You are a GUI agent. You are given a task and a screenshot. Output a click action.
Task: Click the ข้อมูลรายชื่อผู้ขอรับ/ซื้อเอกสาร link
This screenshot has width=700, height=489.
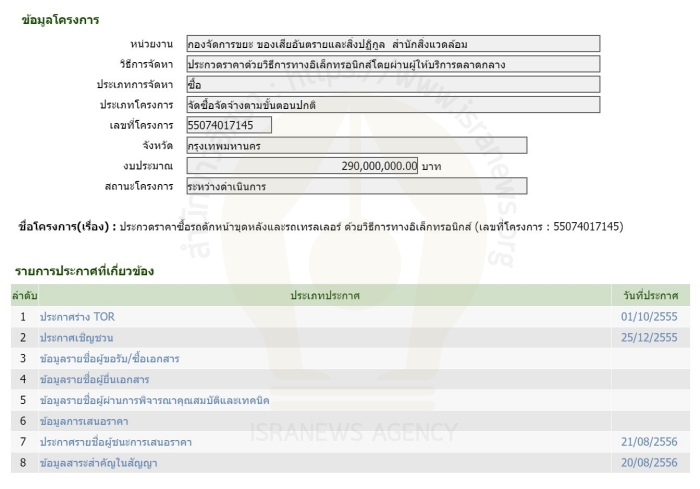[109, 359]
